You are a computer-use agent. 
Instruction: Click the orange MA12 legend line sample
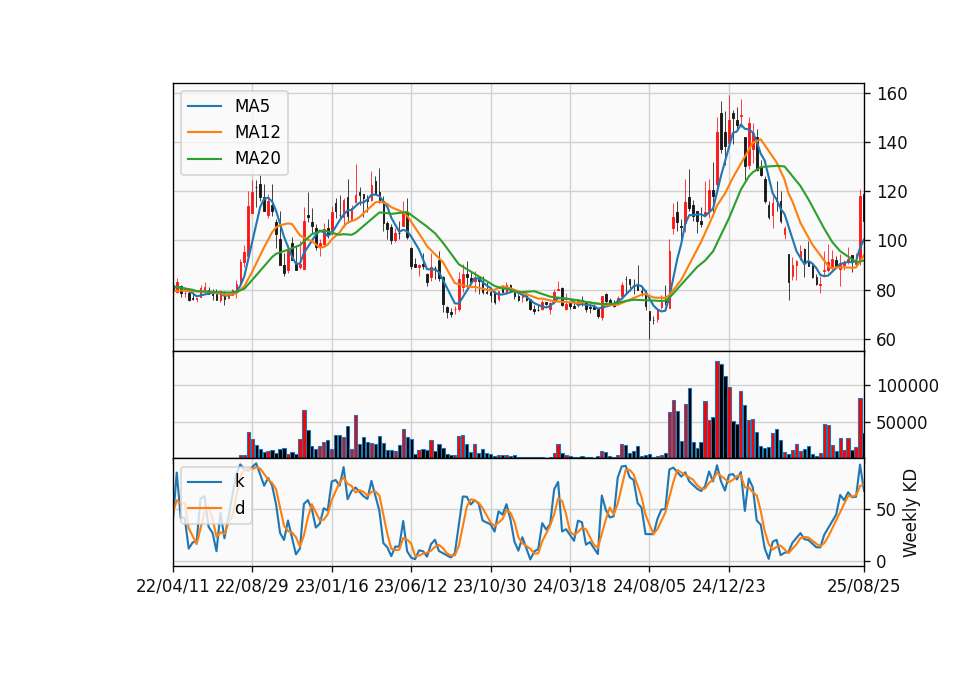pyautogui.click(x=204, y=132)
